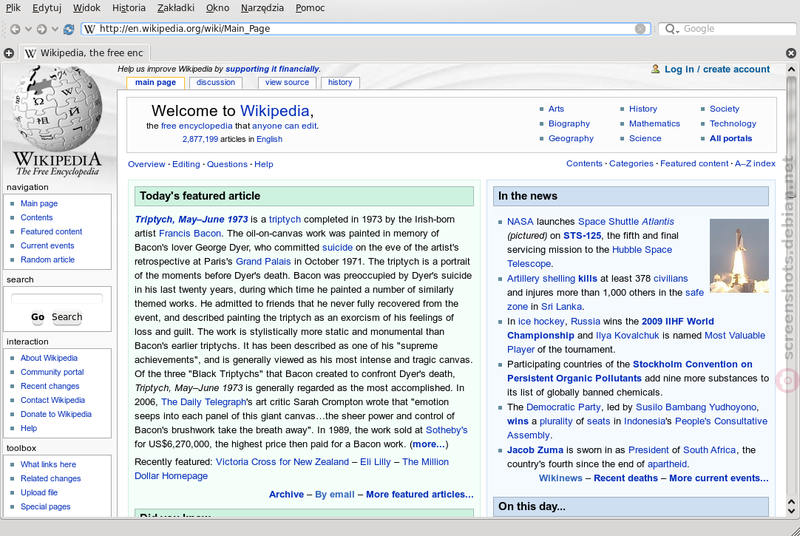
Task: Click the Featured content link in the top-right row
Action: 694,164
